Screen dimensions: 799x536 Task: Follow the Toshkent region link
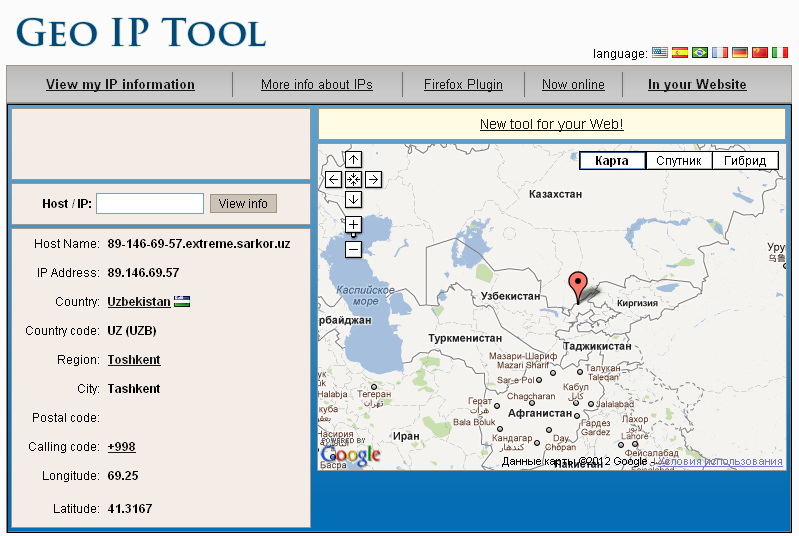pos(134,360)
